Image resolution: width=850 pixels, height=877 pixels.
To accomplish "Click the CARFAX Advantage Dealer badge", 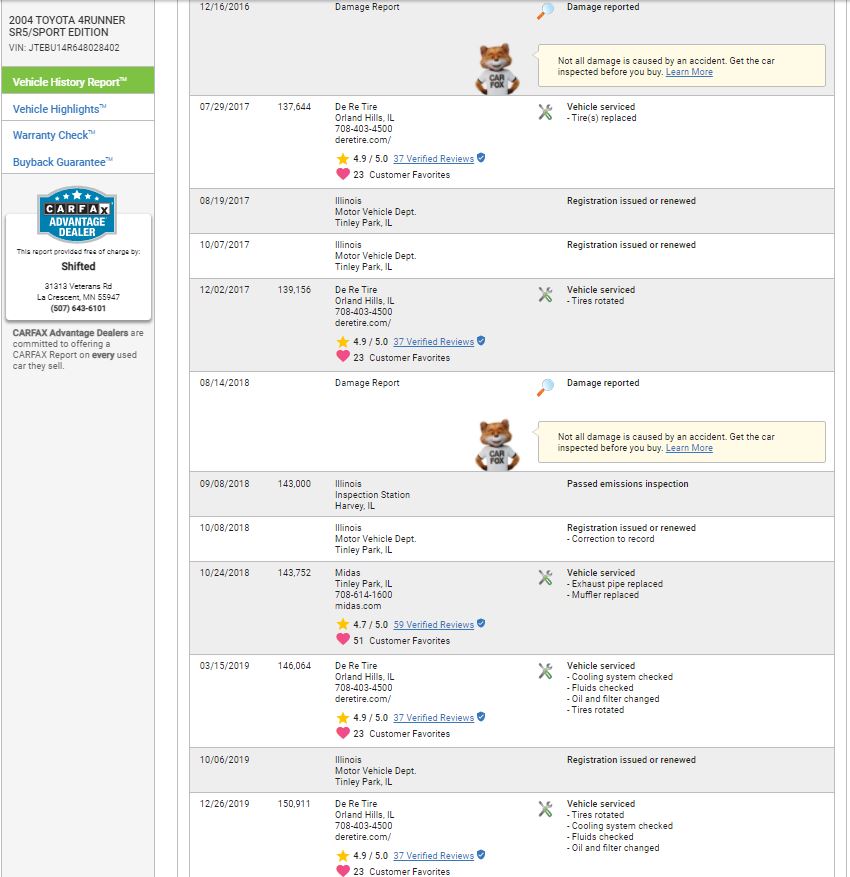I will (77, 214).
